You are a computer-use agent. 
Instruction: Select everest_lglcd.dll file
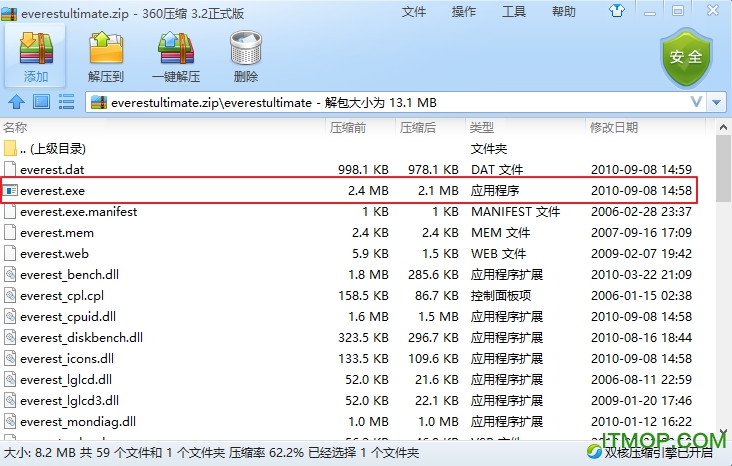tap(66, 380)
